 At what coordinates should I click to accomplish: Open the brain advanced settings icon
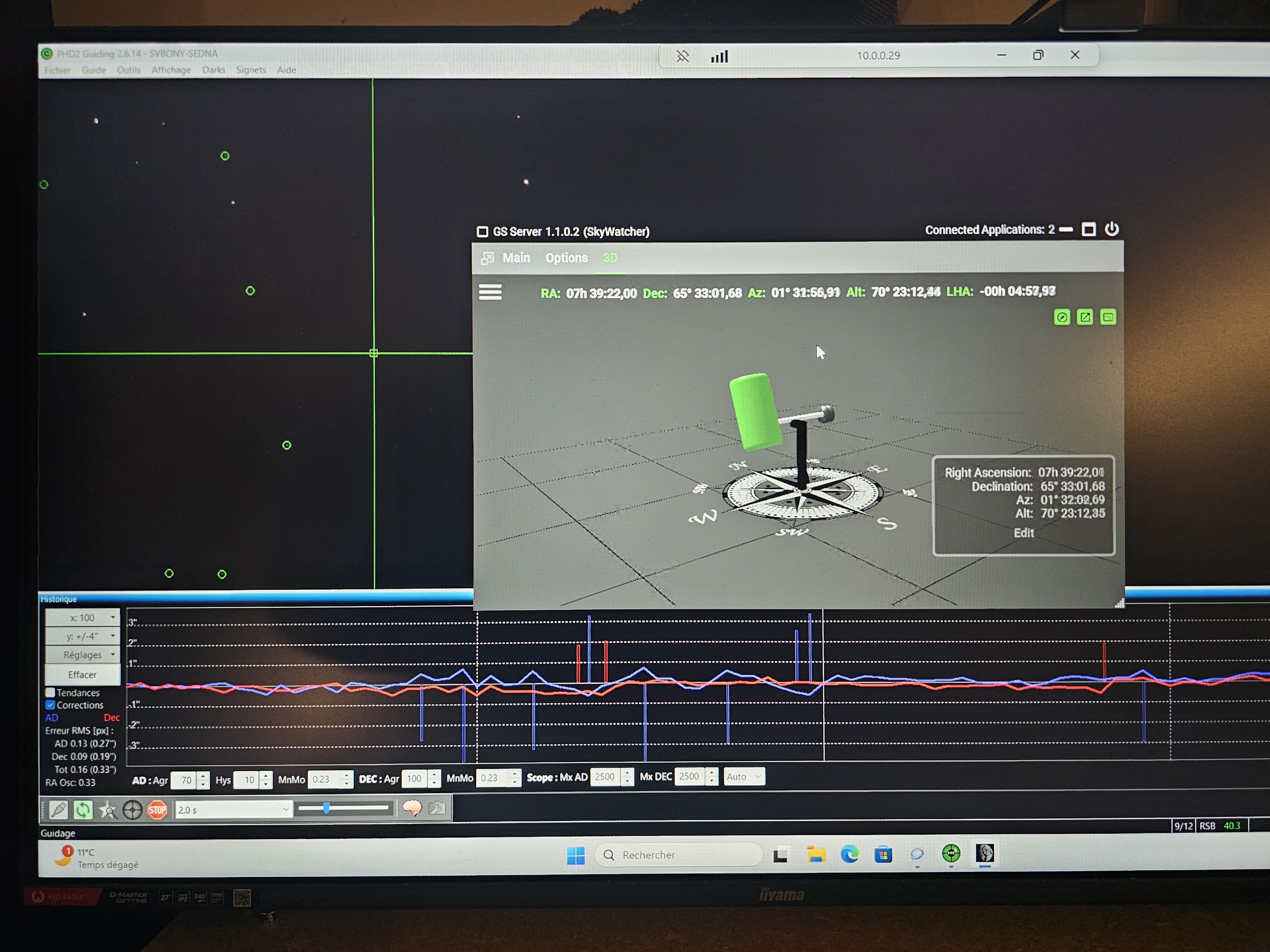coord(412,808)
